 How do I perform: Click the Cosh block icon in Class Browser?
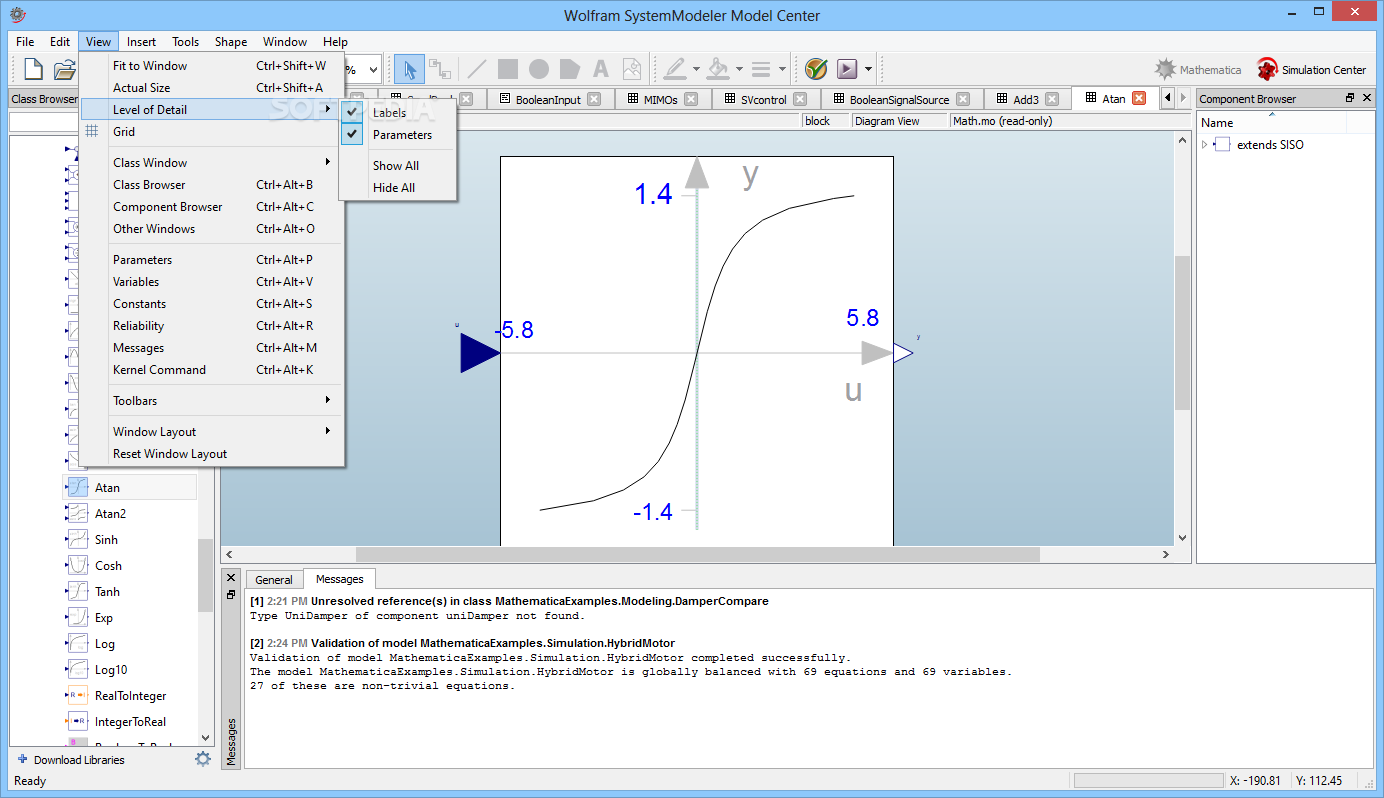(78, 566)
